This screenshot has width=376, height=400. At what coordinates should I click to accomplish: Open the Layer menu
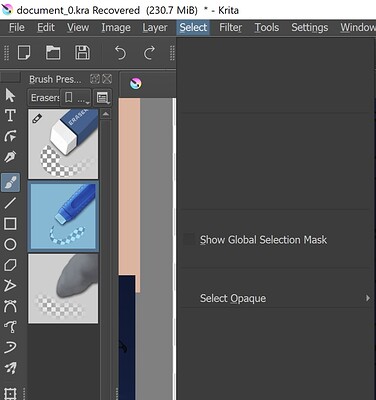pos(155,27)
